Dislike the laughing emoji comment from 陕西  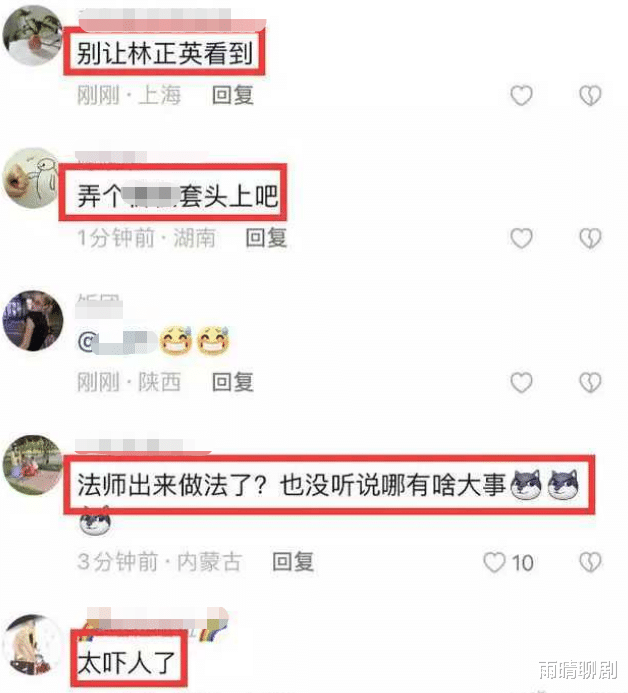[590, 382]
